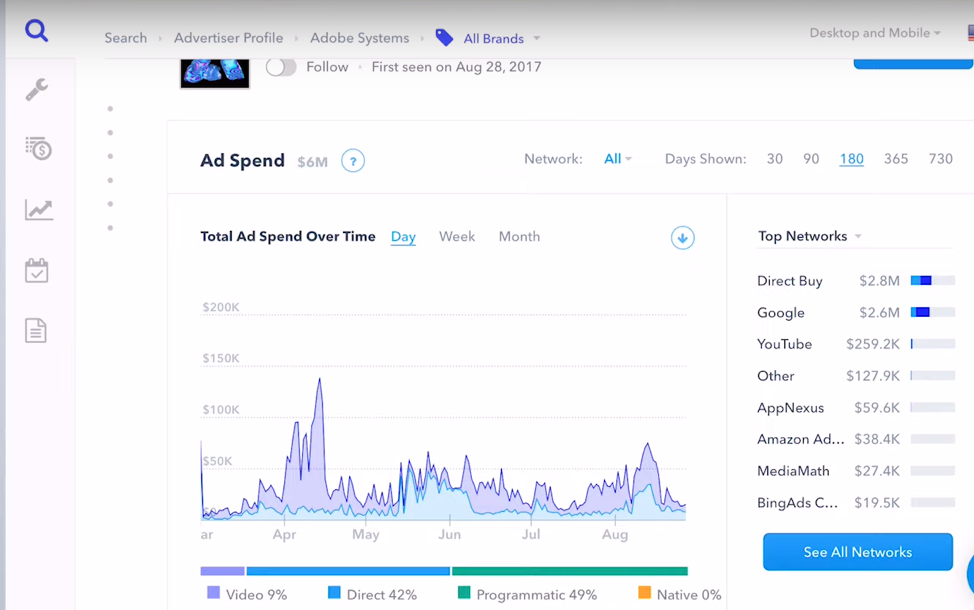Open the wrench tools icon in sidebar
The image size is (974, 610).
pos(37,89)
